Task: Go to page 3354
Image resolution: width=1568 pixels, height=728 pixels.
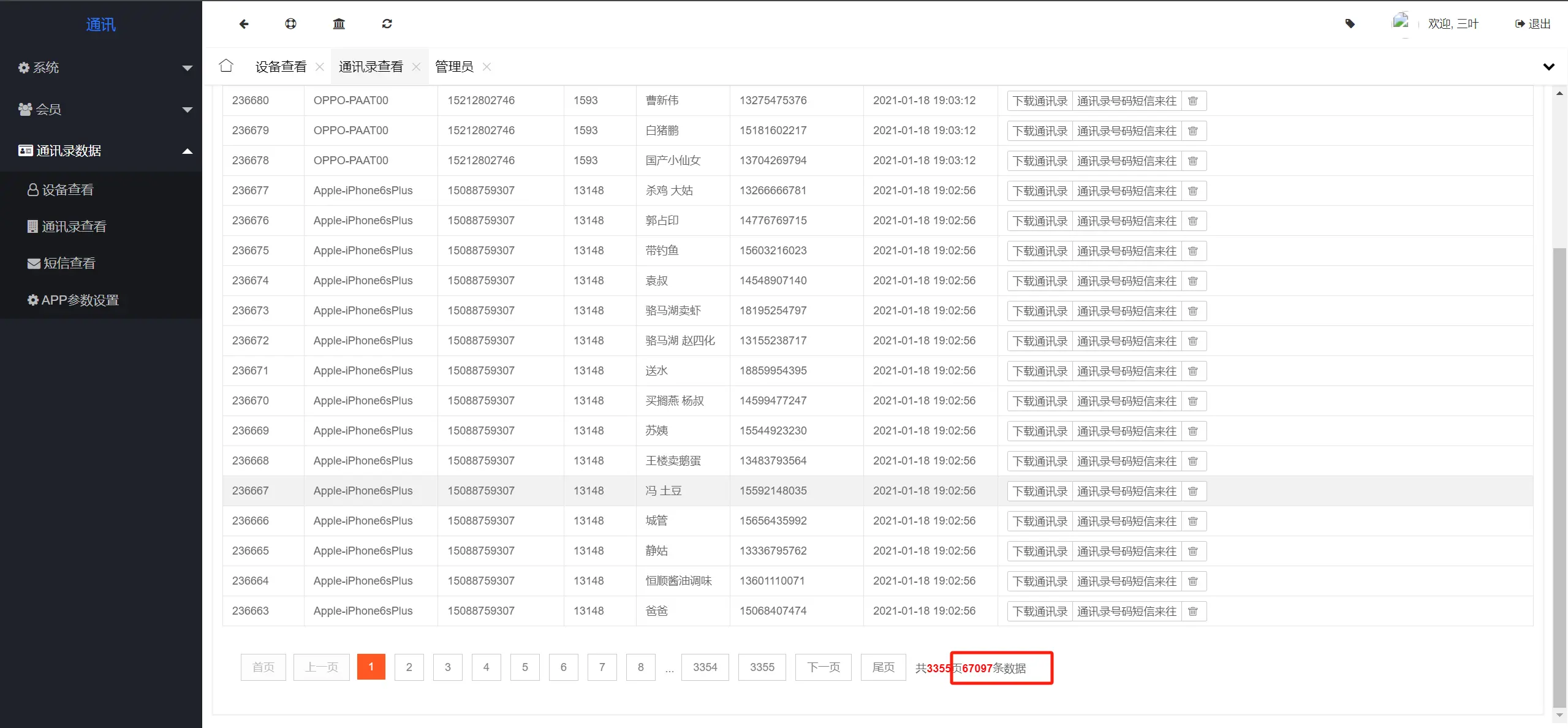Action: tap(705, 667)
